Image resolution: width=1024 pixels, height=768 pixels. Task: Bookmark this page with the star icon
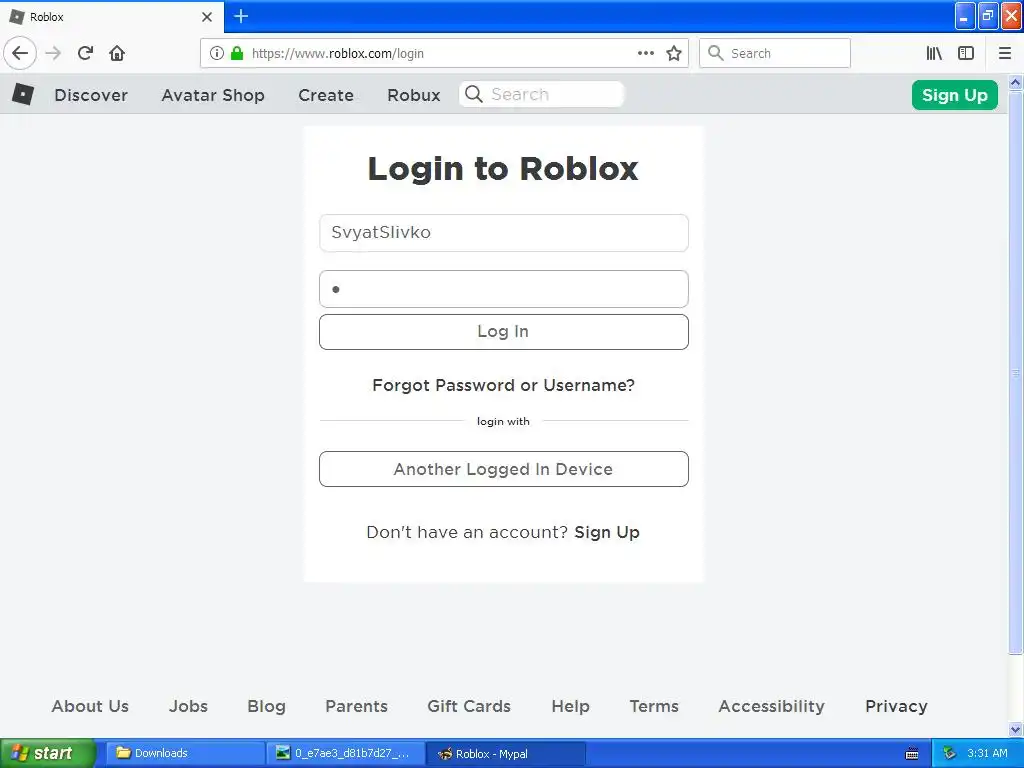click(x=674, y=53)
